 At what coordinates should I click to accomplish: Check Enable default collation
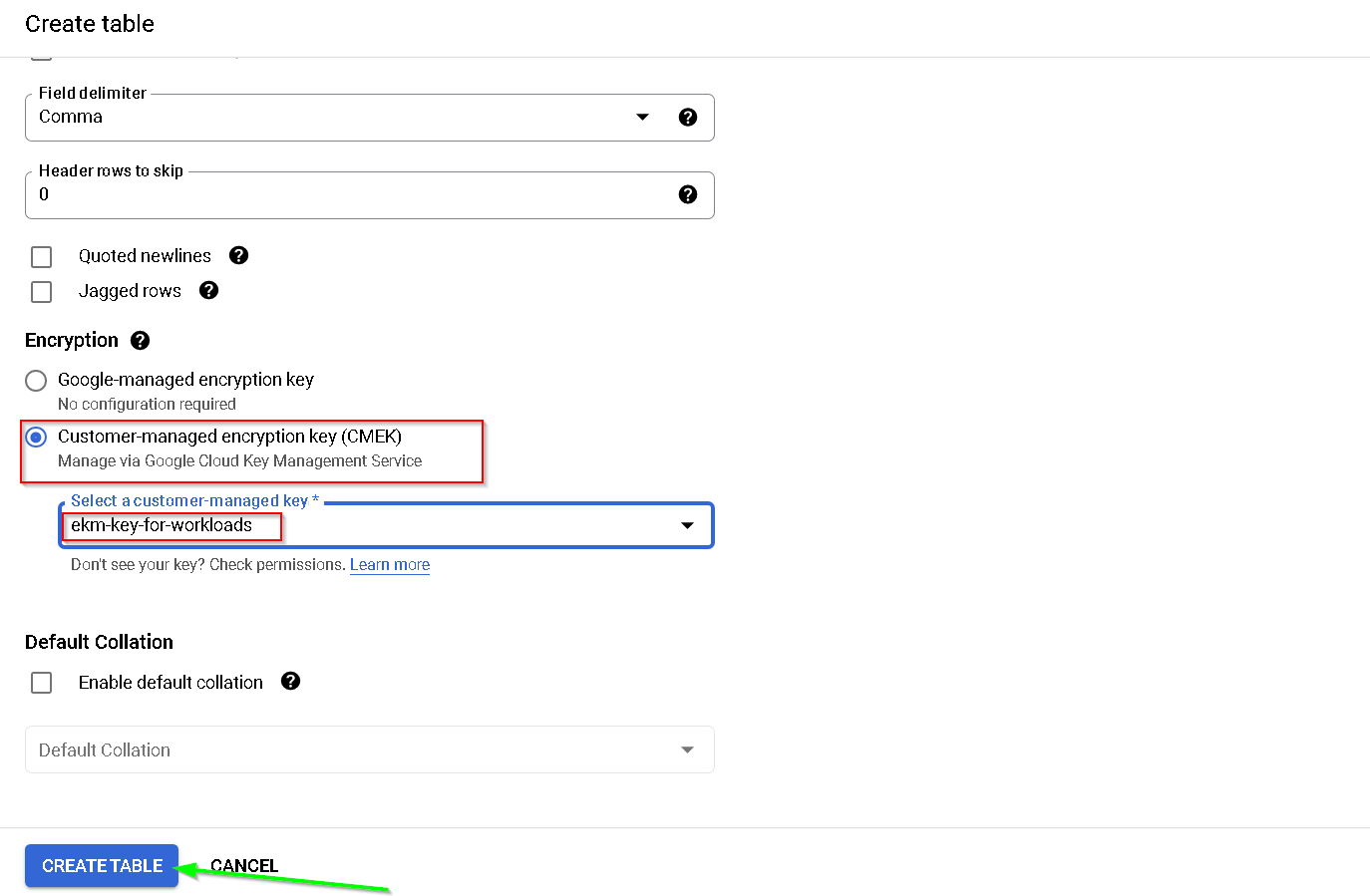click(x=41, y=683)
